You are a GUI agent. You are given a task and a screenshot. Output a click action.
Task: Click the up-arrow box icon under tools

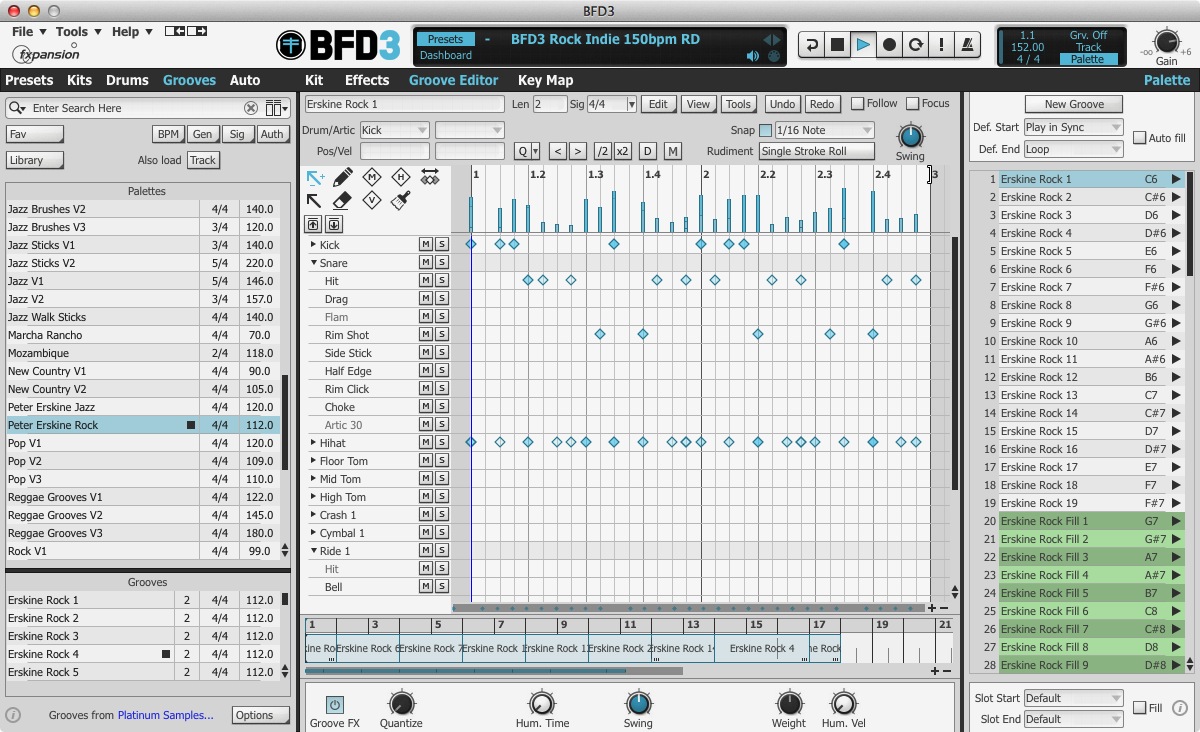coord(314,224)
